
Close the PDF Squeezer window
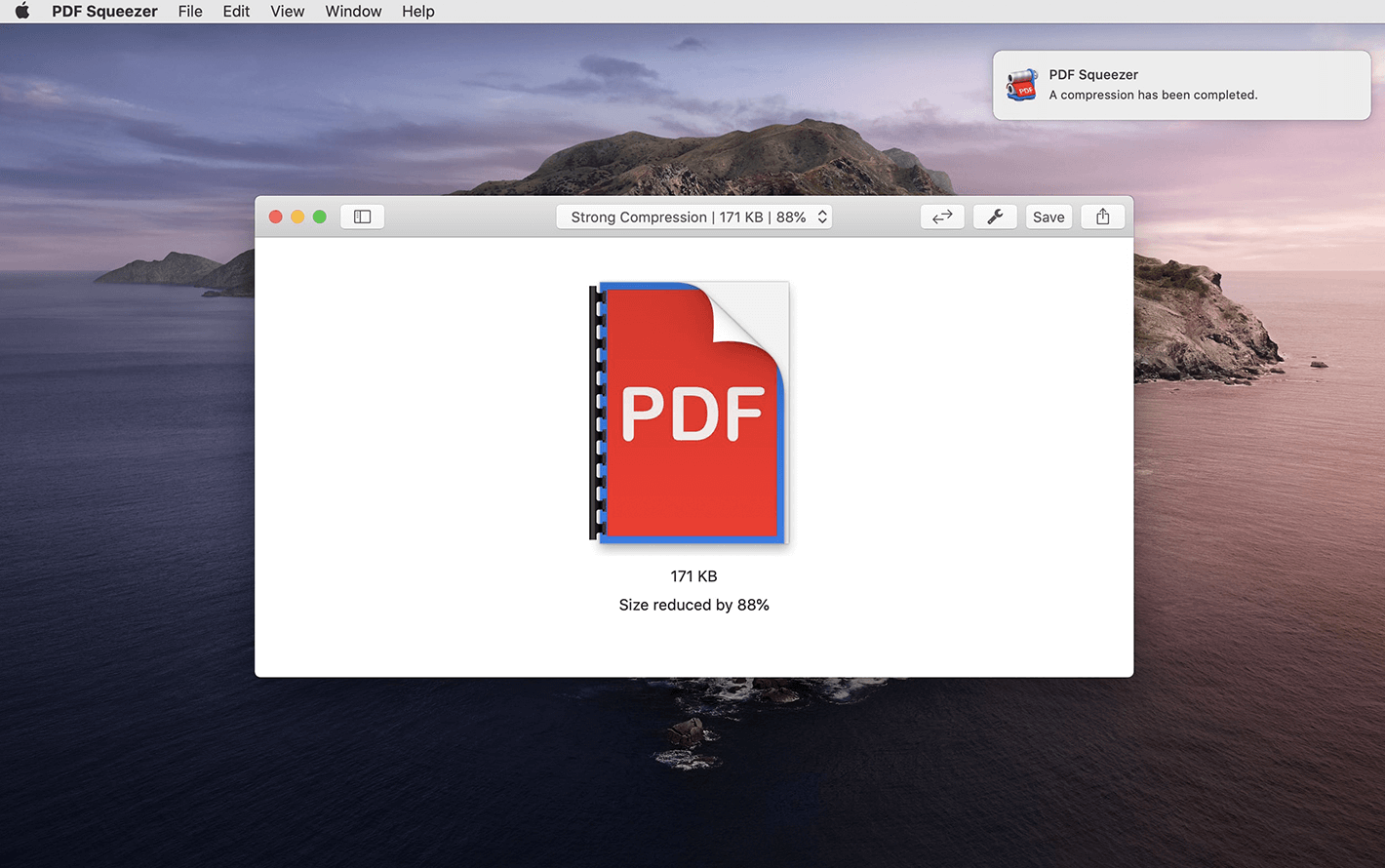[x=276, y=217]
